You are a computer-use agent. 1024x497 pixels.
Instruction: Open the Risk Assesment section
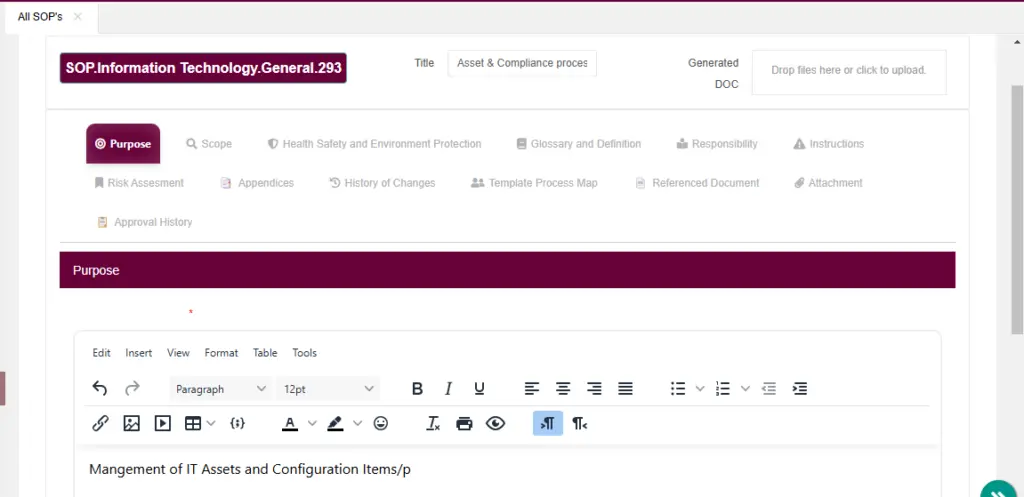tap(139, 183)
